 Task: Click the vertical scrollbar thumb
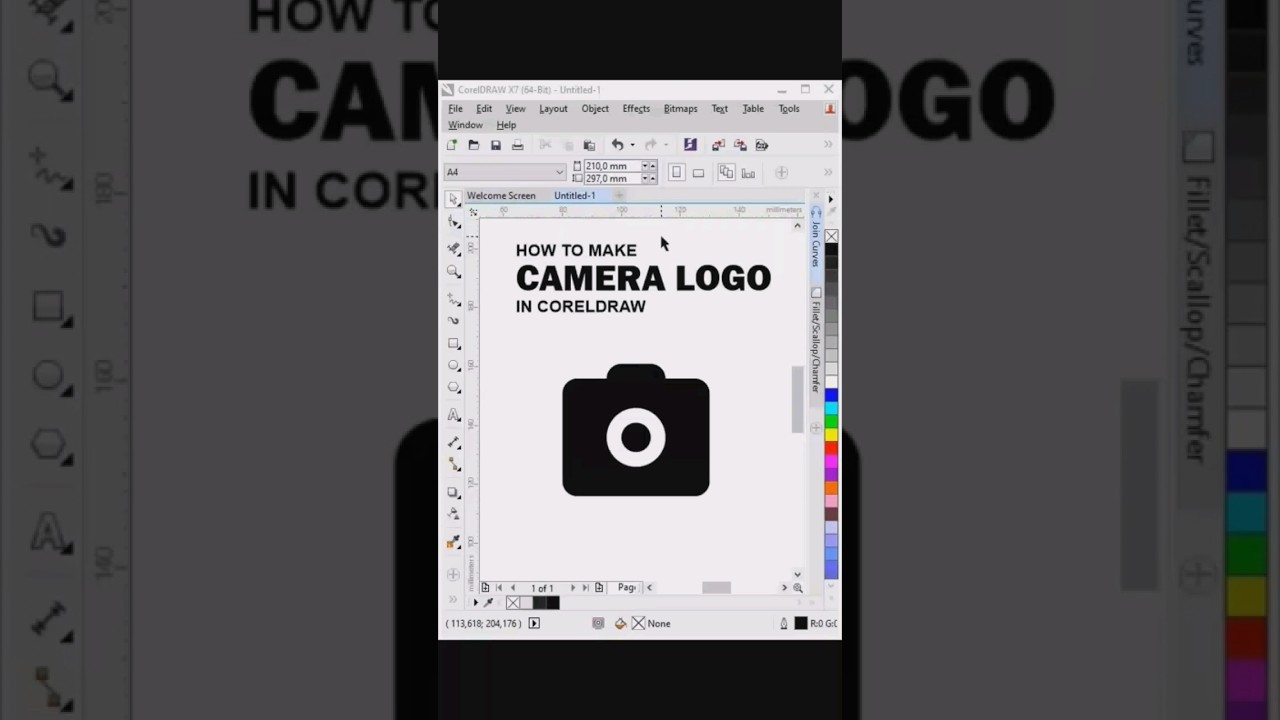point(797,400)
